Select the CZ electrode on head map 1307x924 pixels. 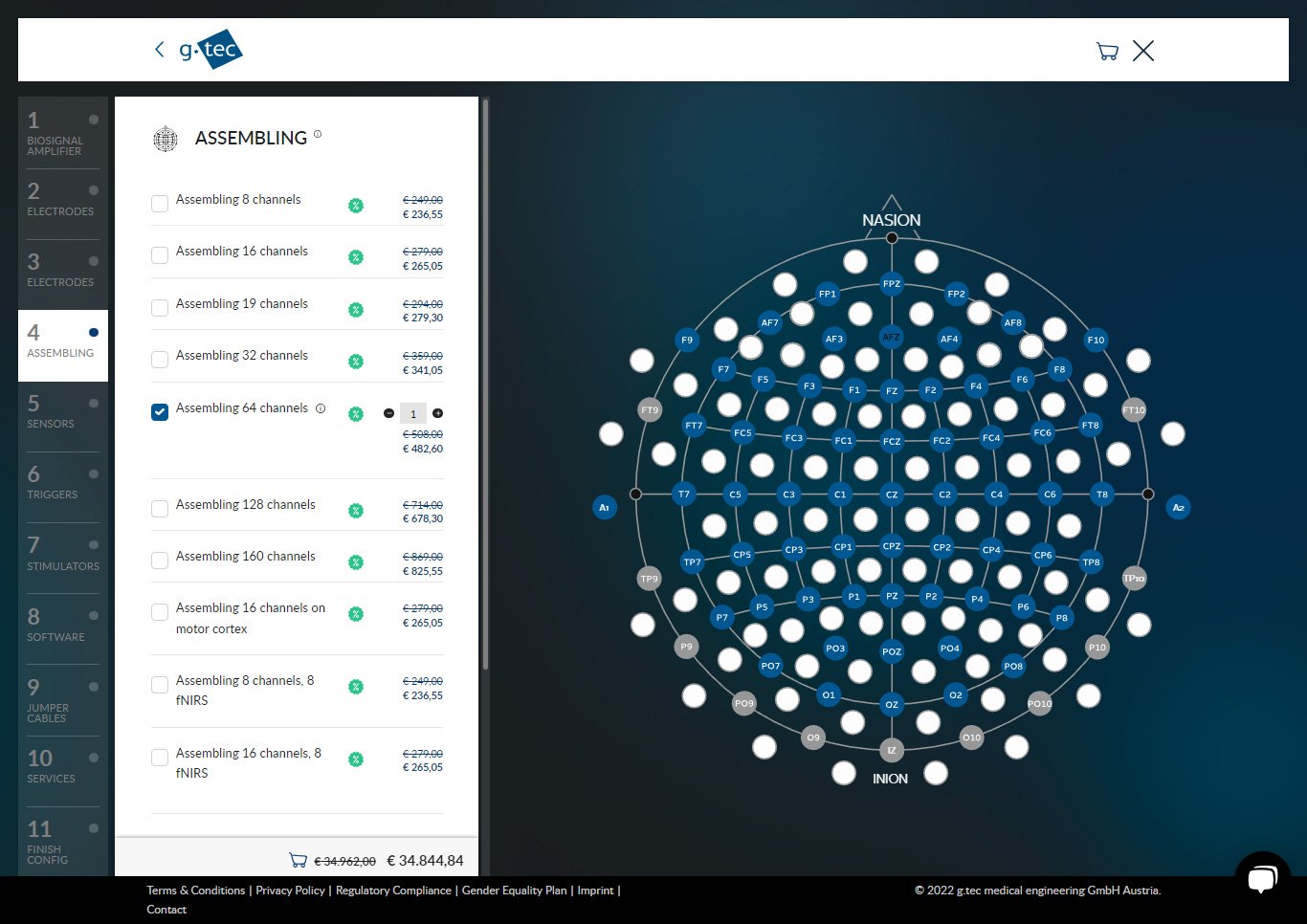click(892, 495)
